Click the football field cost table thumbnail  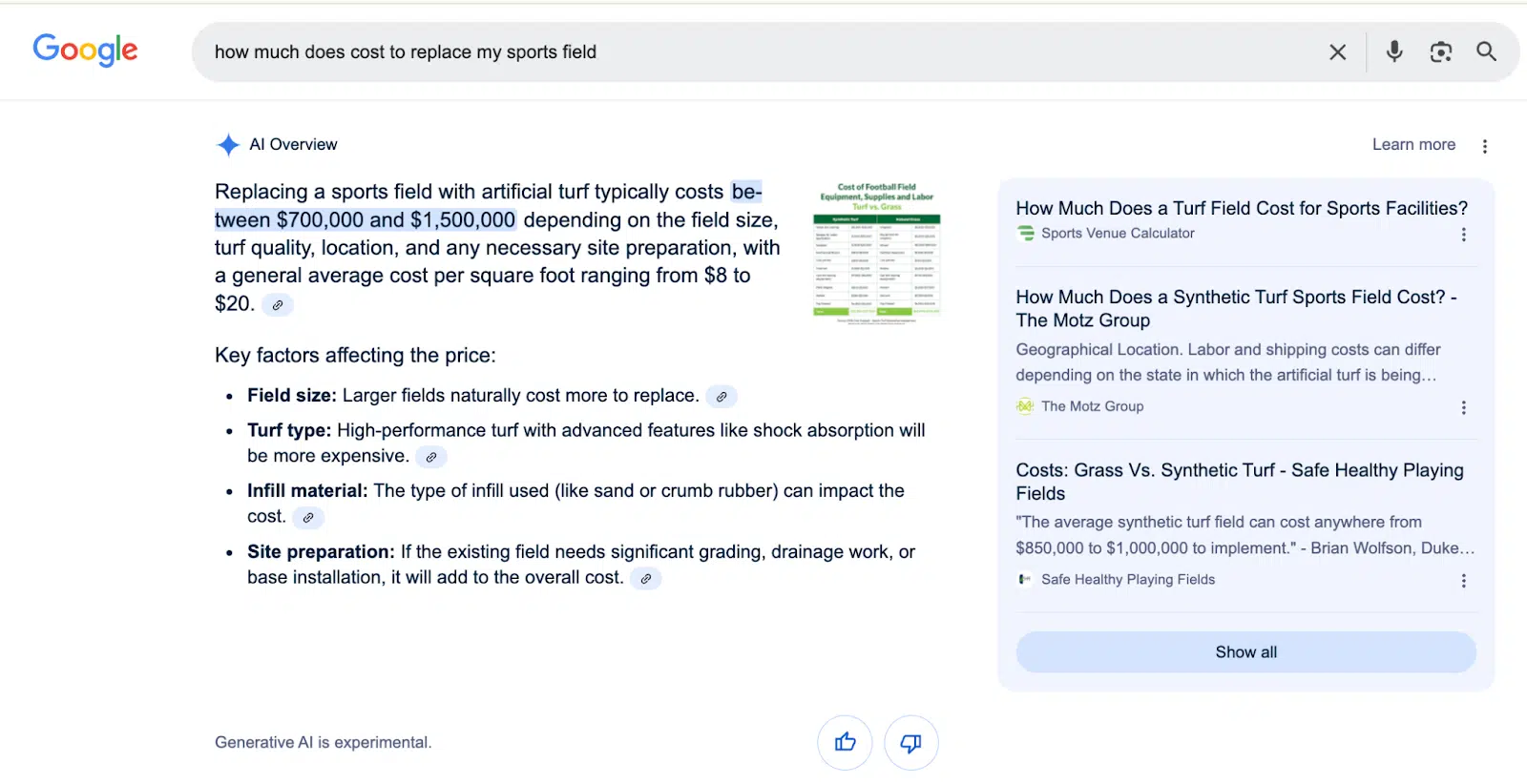pos(877,253)
